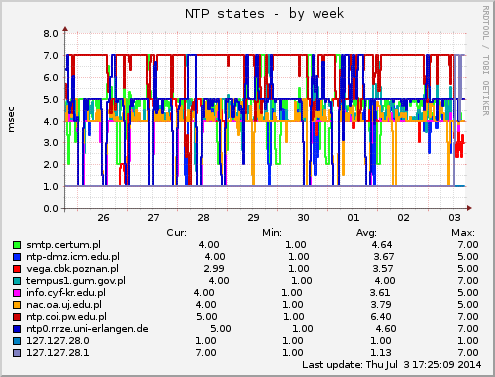Click the date label 26 on x-axis
495x377 pixels.
click(103, 218)
